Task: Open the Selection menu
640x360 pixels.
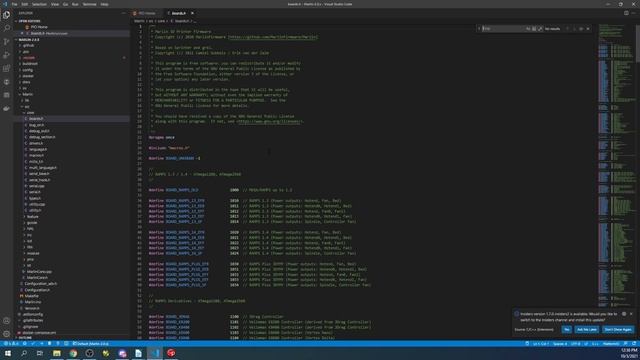Action: click(39, 4)
